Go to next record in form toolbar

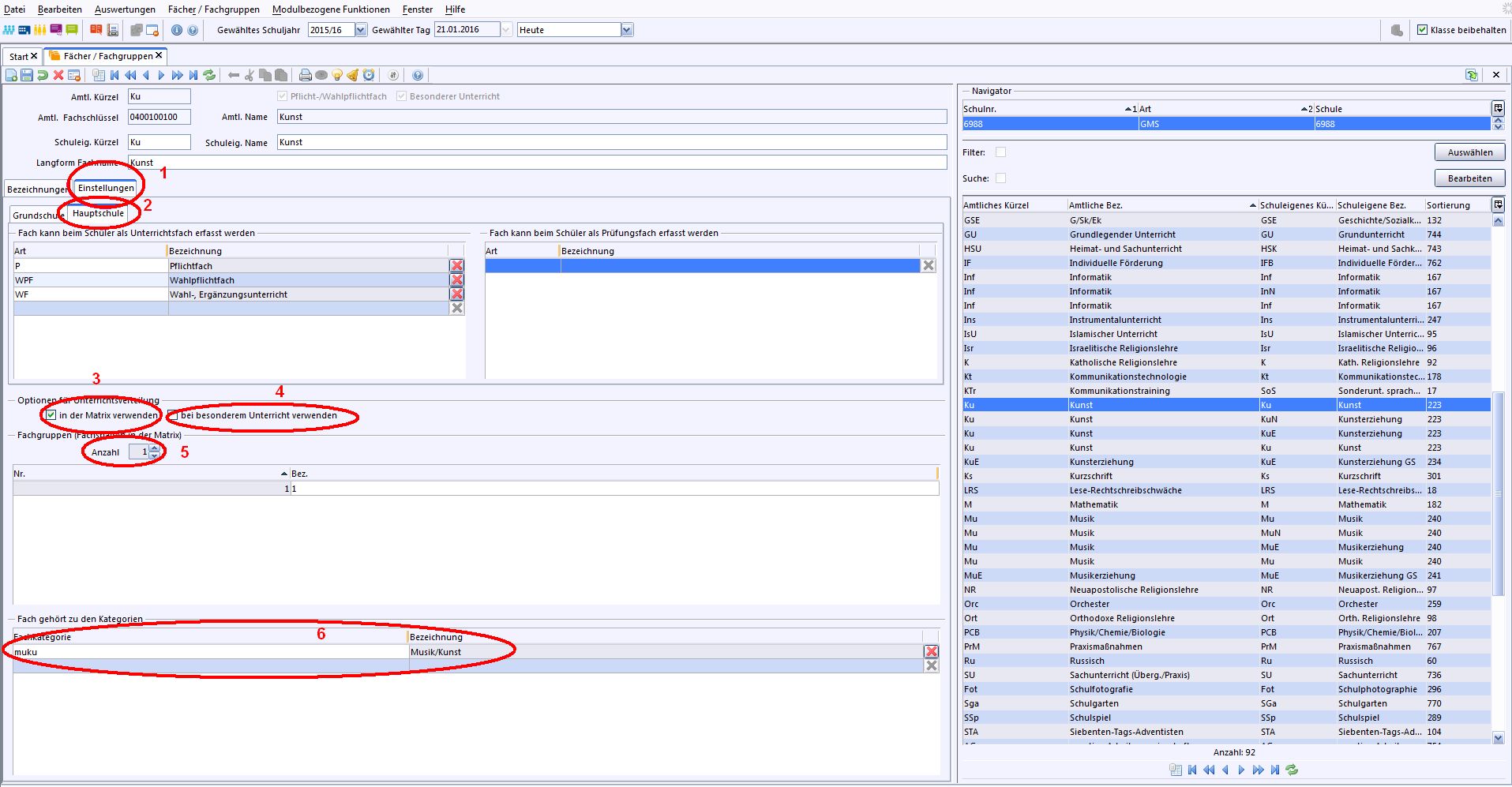point(161,75)
